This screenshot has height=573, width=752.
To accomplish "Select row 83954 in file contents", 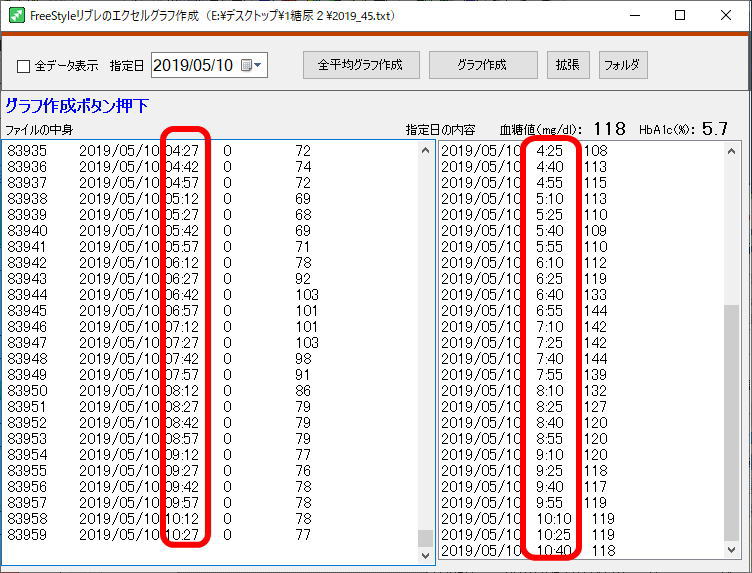I will click(159, 455).
